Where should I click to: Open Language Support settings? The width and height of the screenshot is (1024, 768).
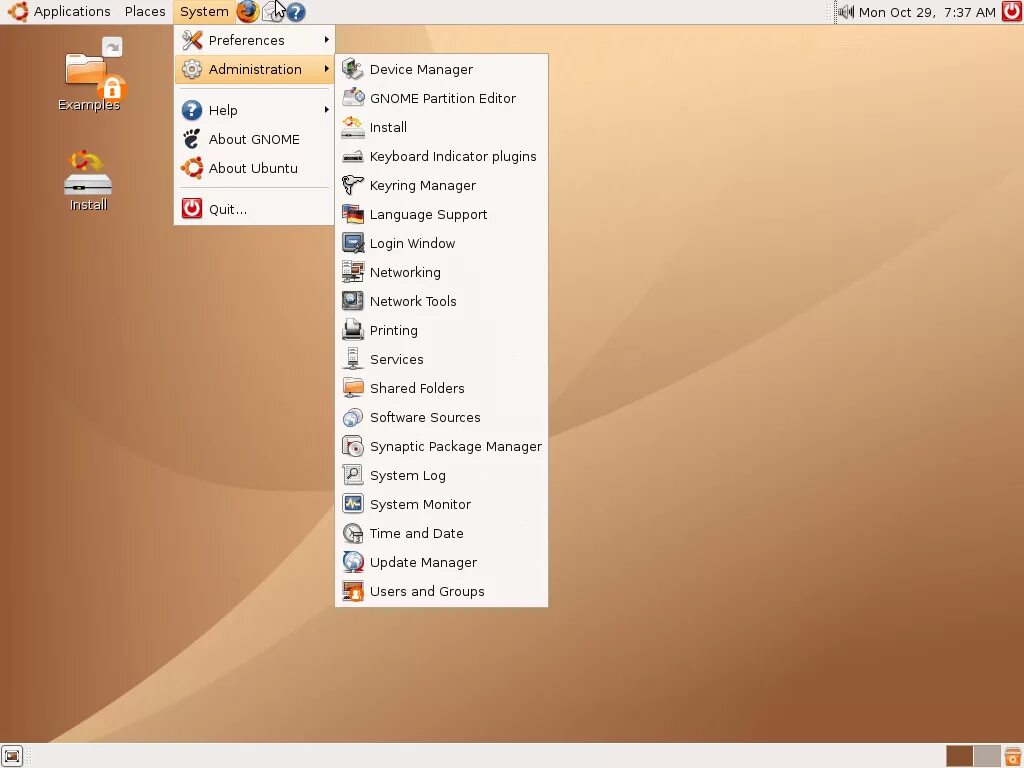(441, 214)
